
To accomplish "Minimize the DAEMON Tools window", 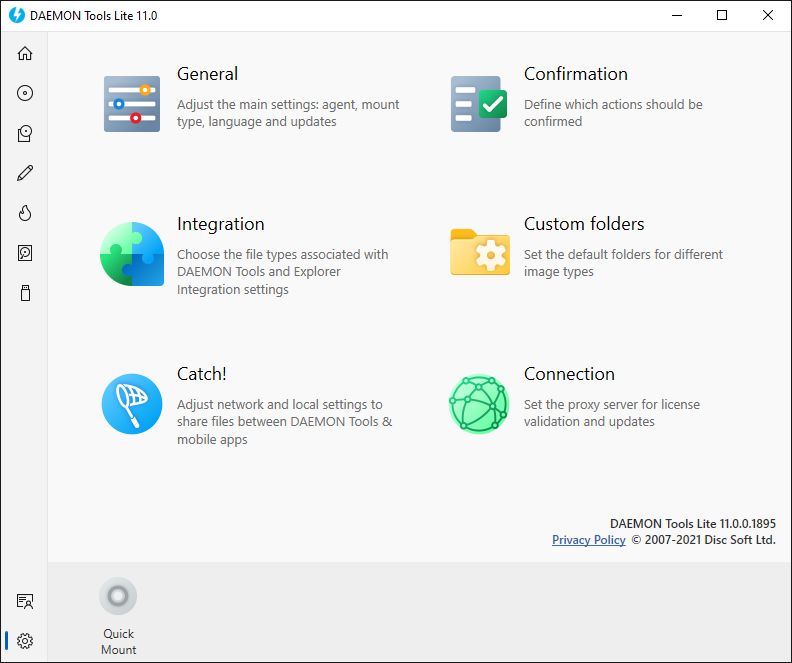I will [x=677, y=16].
